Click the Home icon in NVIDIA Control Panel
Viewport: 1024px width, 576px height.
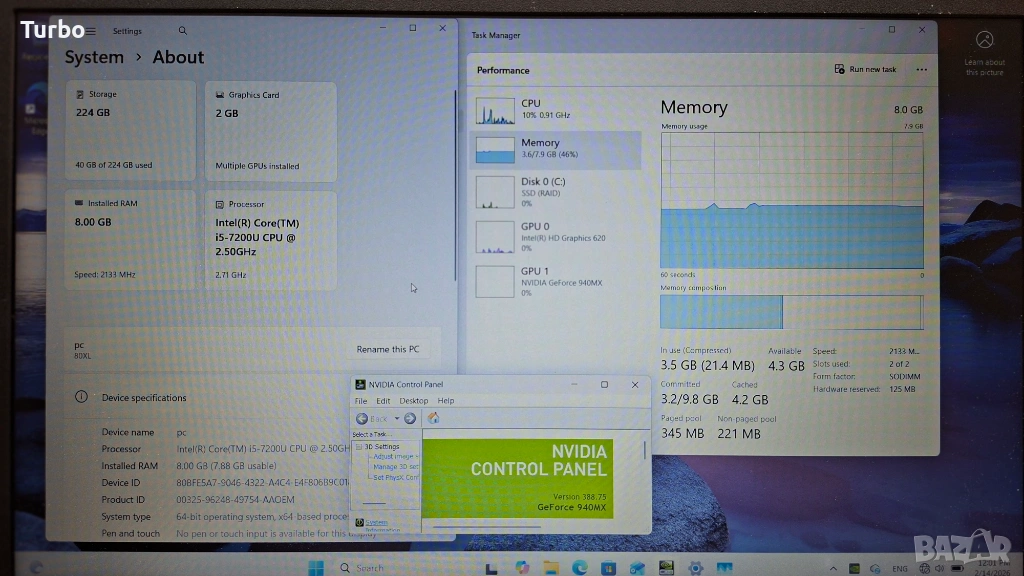pyautogui.click(x=434, y=418)
